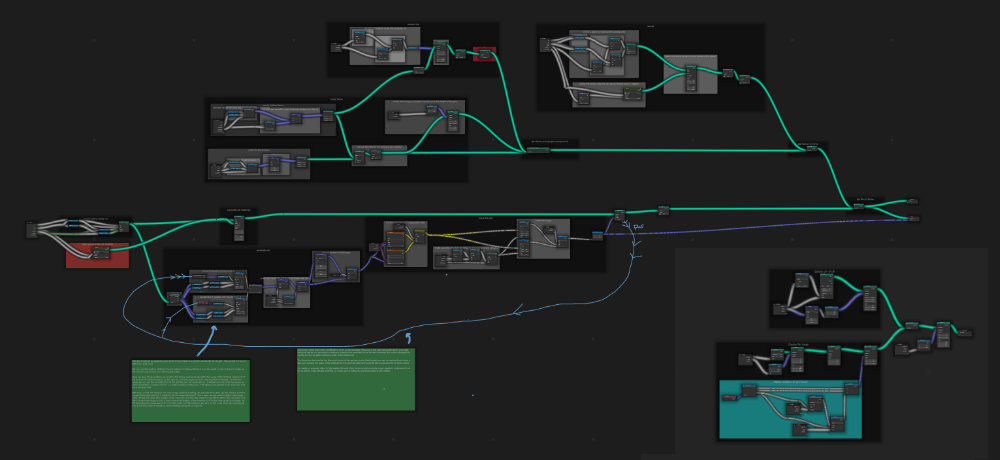Select the join node feeding the final outputs
1000x460 pixels.
click(x=860, y=205)
